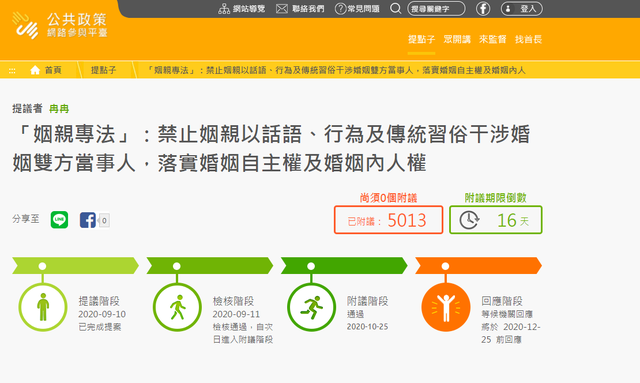Click the 附議期限倒數 label
Viewport: 640px width, 383px height.
[496, 198]
